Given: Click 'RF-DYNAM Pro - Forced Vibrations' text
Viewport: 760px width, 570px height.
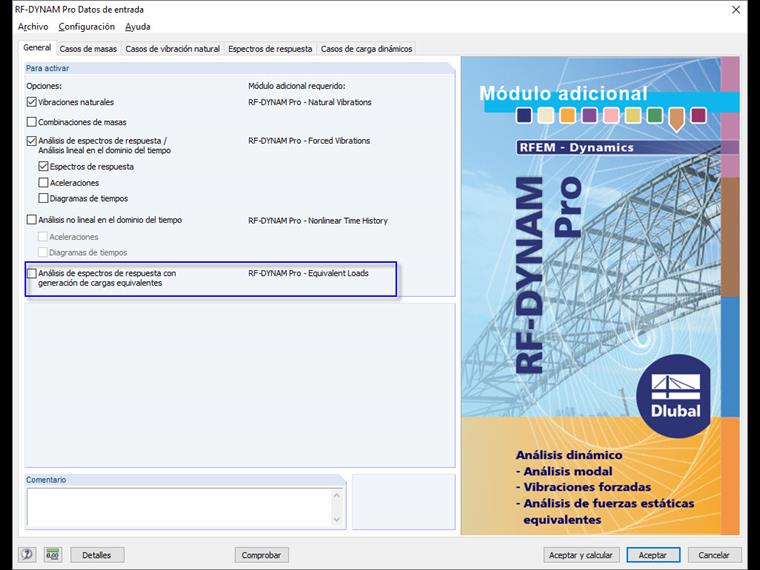Looking at the screenshot, I should [309, 141].
